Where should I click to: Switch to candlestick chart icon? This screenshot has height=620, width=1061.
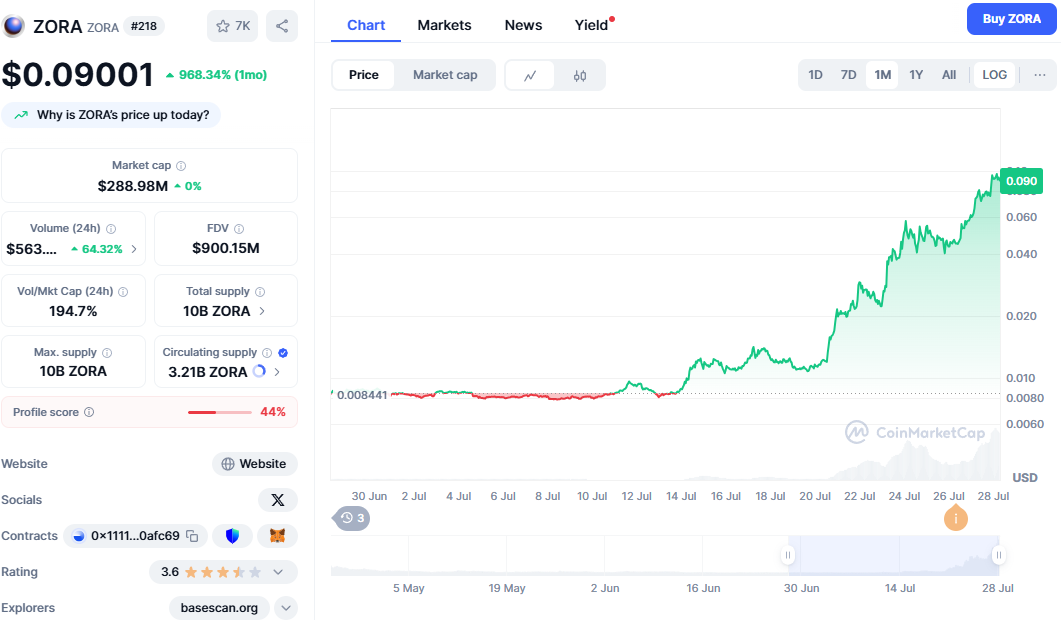(580, 75)
